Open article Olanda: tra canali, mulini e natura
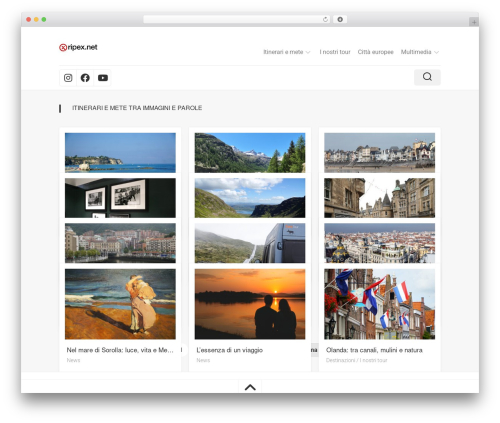Image resolution: width=500 pixels, height=423 pixels. [x=374, y=350]
